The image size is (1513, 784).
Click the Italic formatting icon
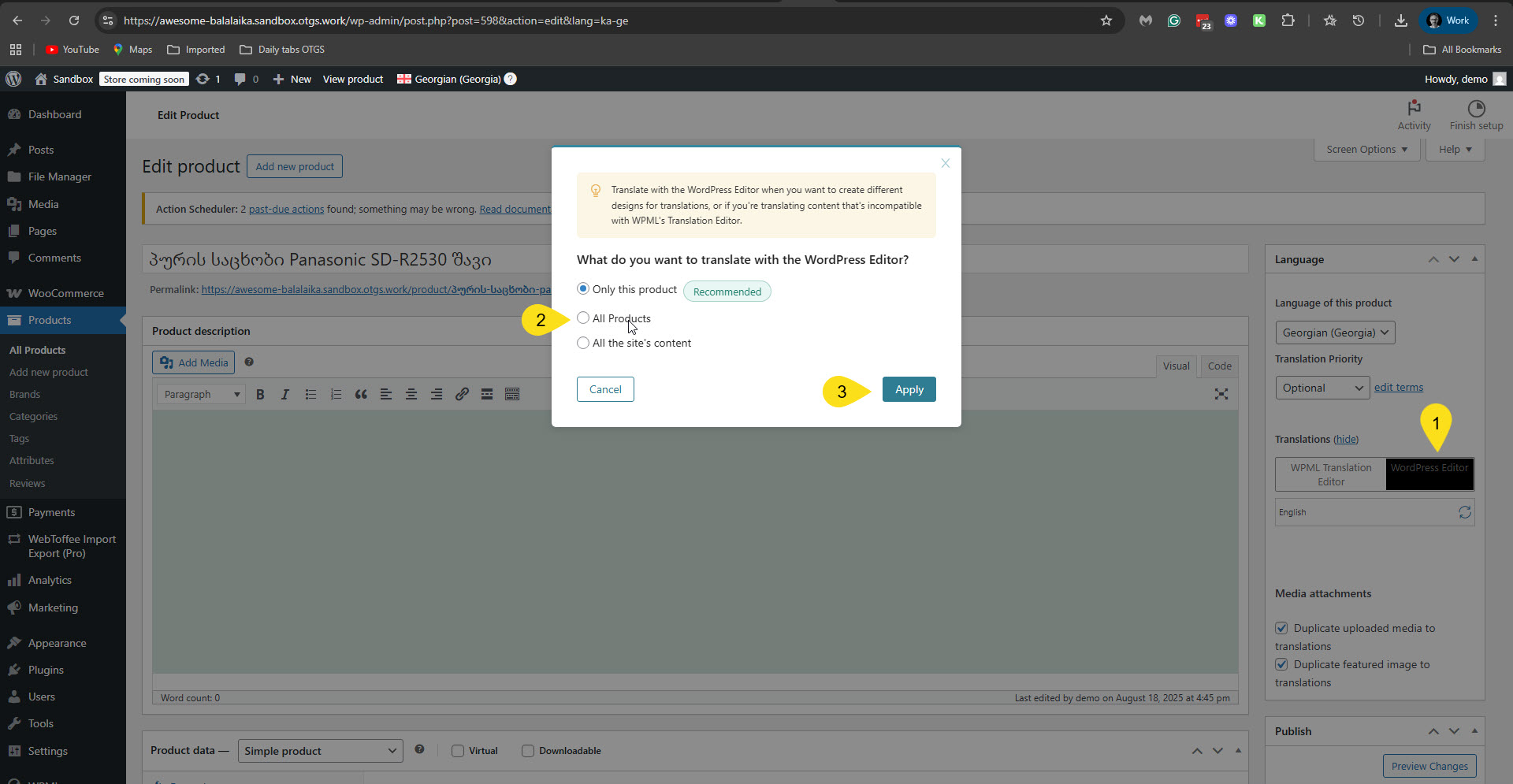285,394
